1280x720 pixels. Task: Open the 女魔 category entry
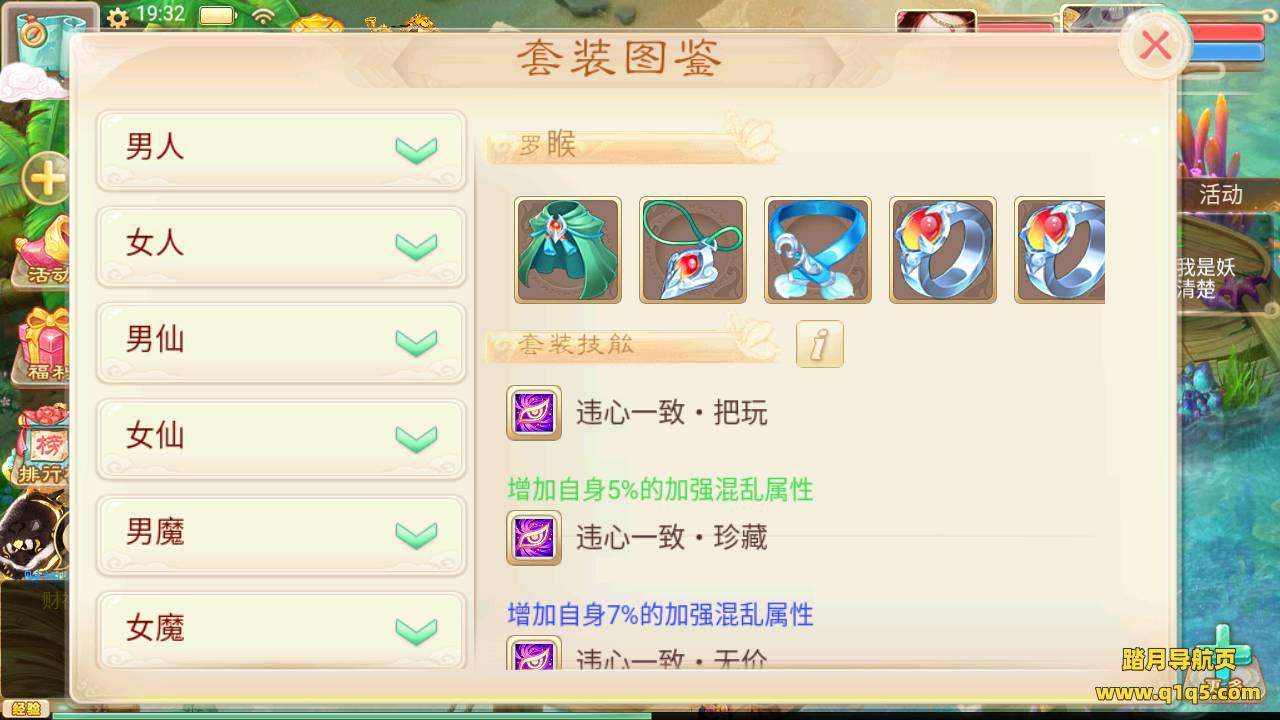(281, 630)
